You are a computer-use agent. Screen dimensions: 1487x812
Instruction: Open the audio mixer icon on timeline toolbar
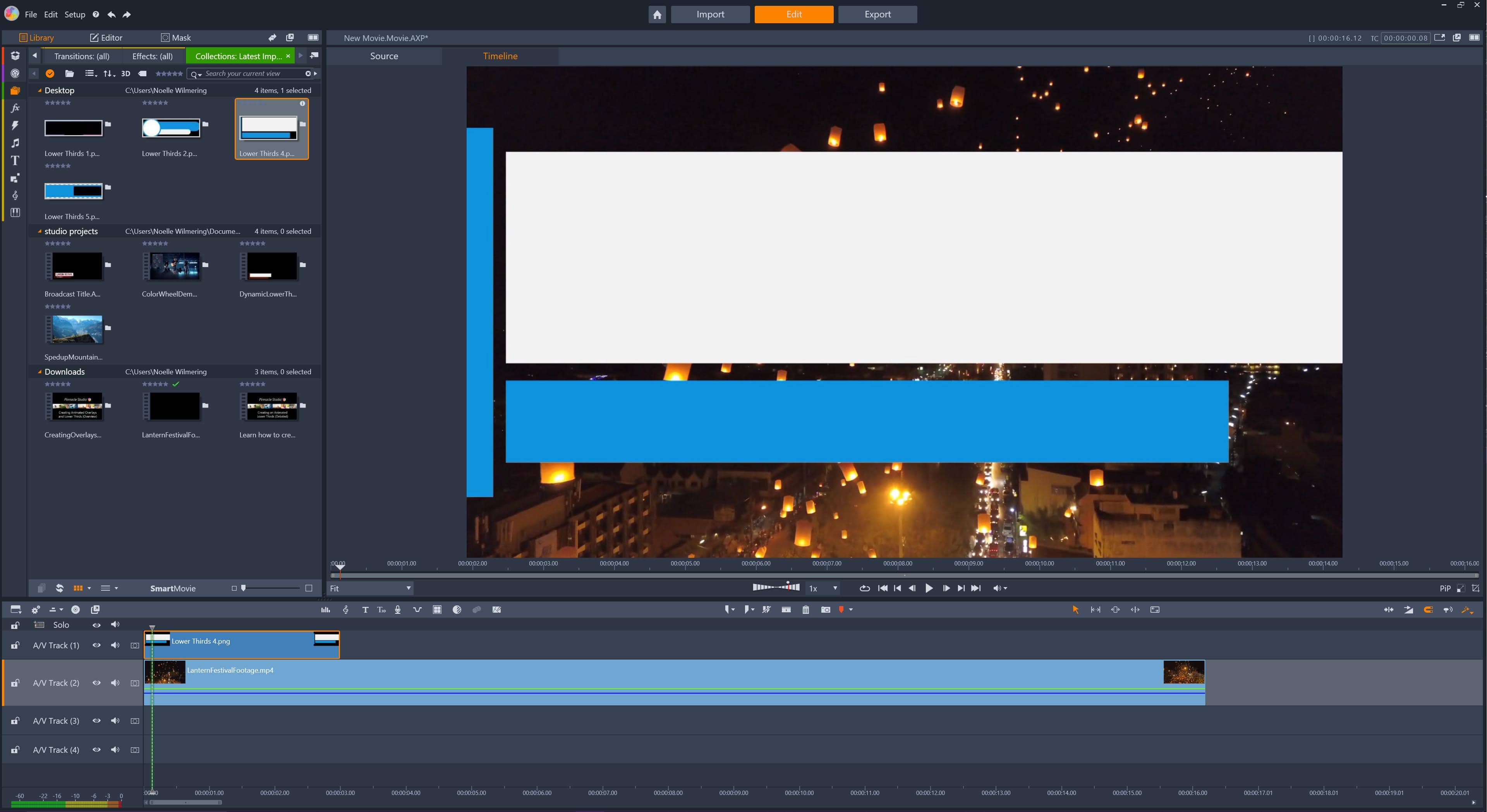[x=326, y=610]
